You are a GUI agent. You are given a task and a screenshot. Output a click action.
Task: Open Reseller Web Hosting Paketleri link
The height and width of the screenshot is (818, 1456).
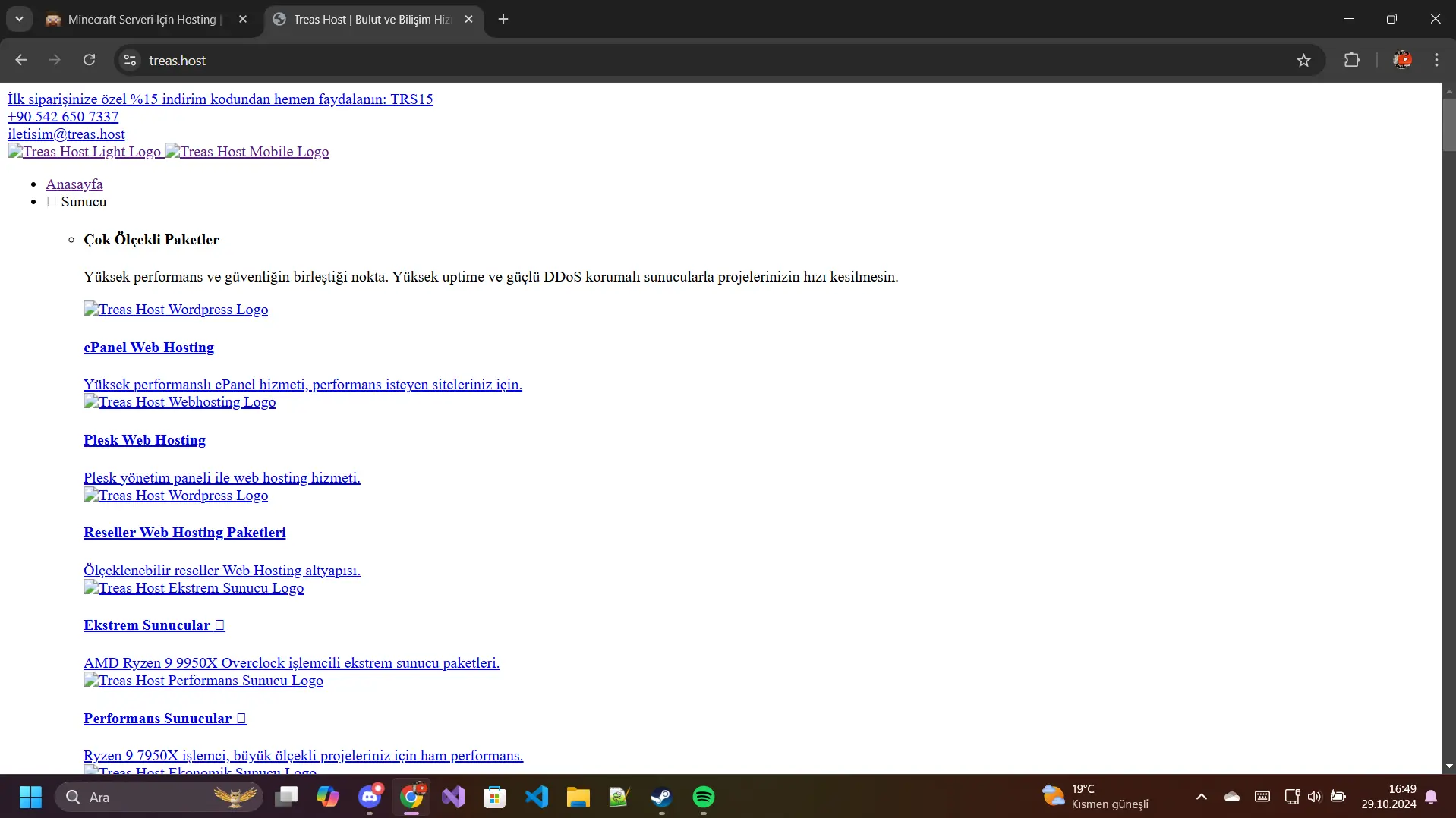point(184,533)
